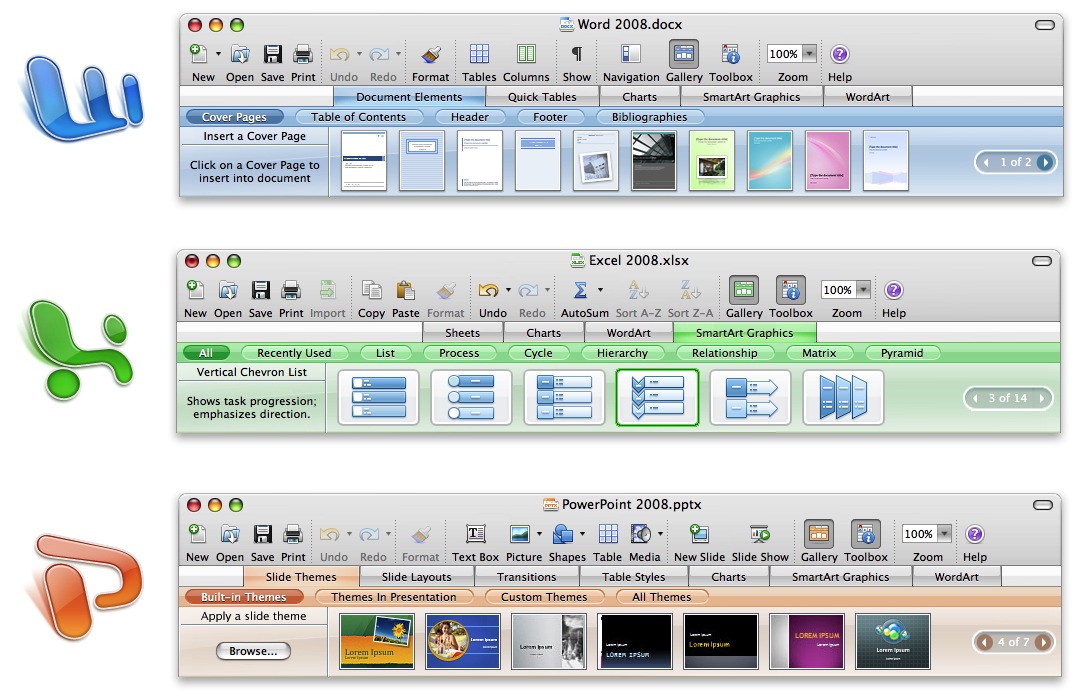Switch to the WordArt tab in Excel
This screenshot has height=692, width=1072.
pyautogui.click(x=629, y=333)
